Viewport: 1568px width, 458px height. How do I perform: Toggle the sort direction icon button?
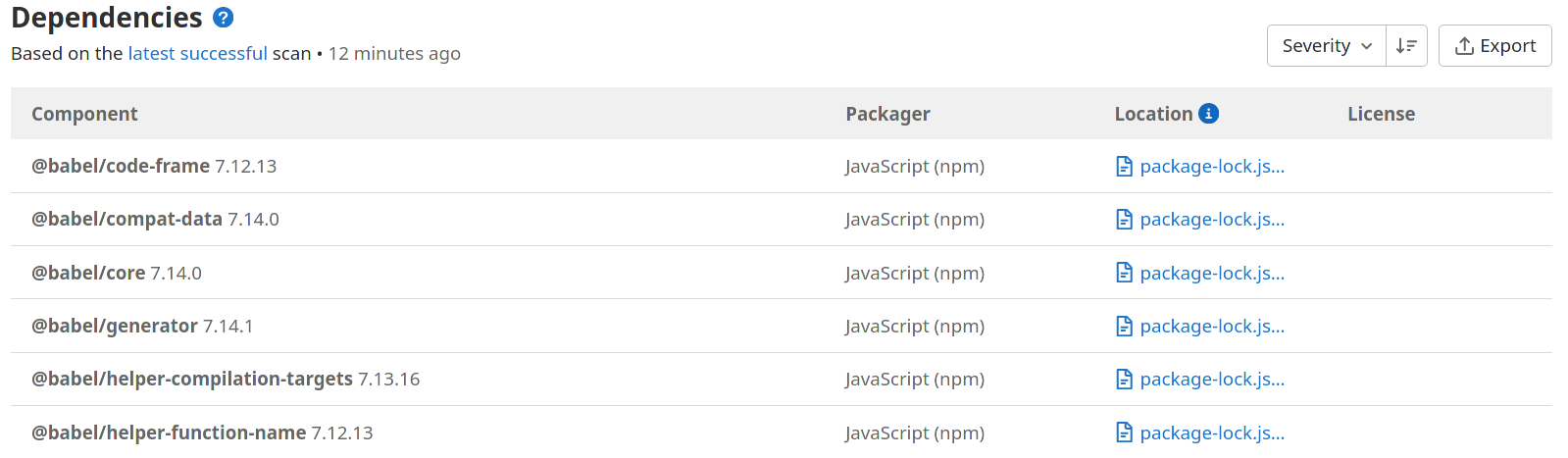[x=1406, y=46]
